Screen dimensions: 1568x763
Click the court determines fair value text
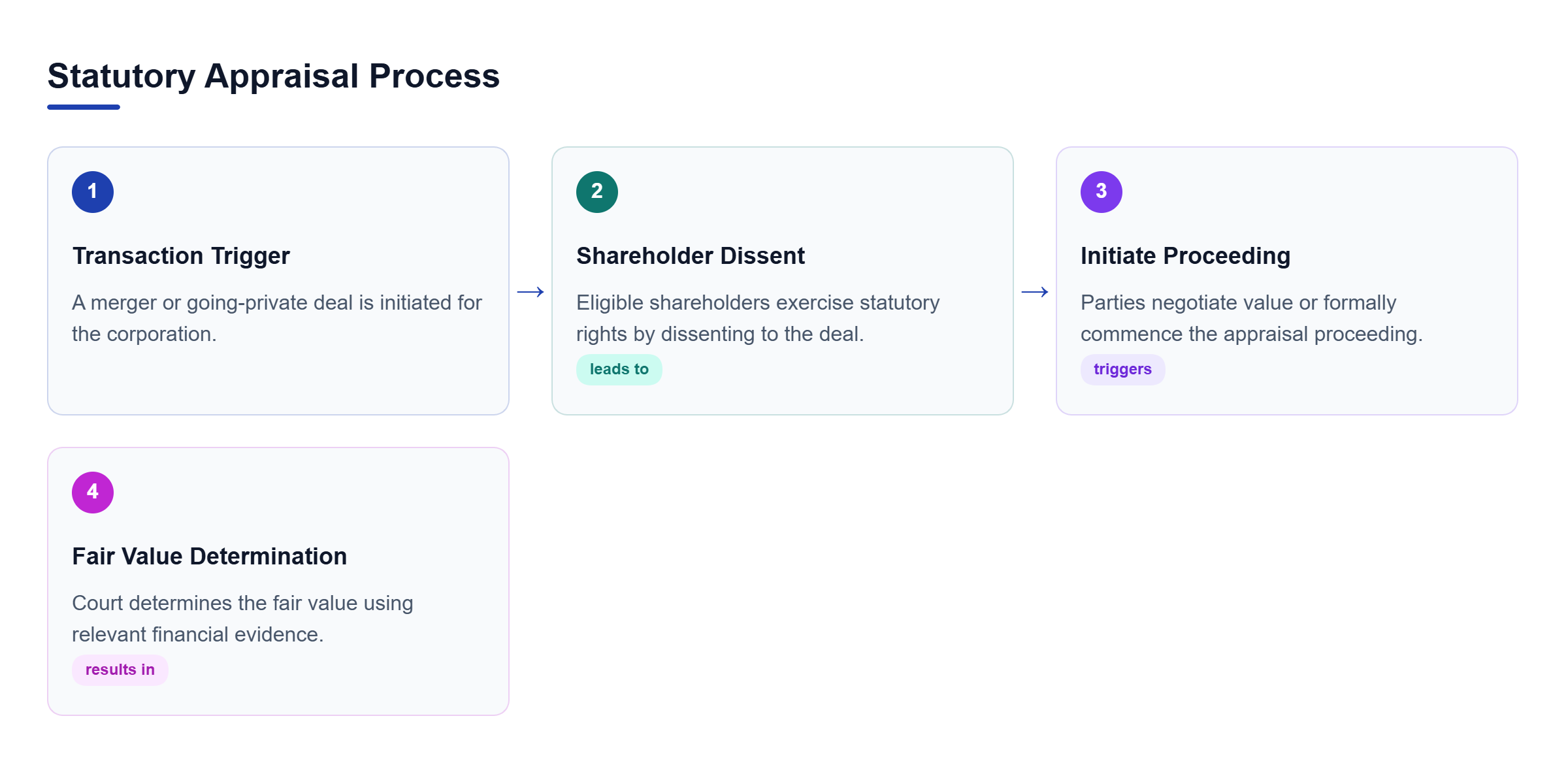[242, 619]
